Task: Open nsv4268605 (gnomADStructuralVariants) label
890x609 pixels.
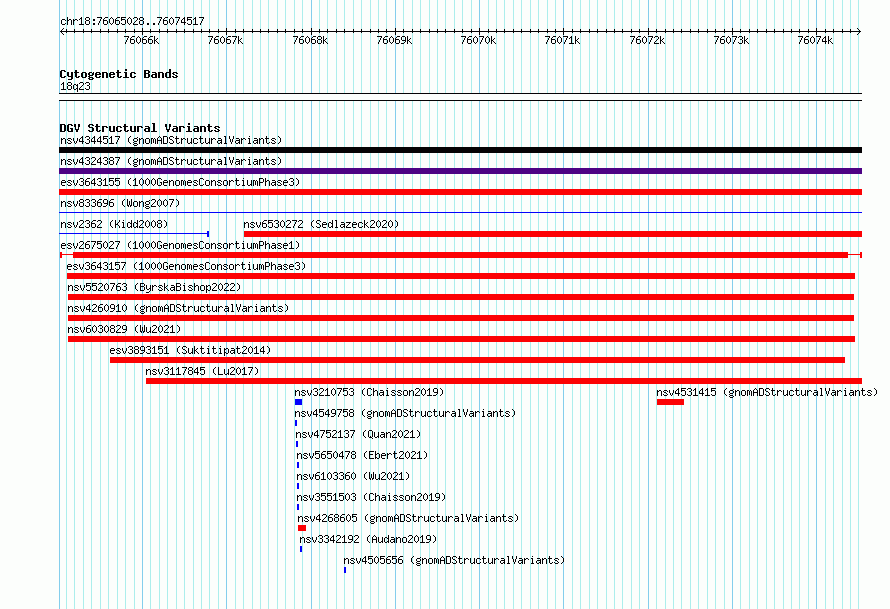Action: pyautogui.click(x=408, y=518)
